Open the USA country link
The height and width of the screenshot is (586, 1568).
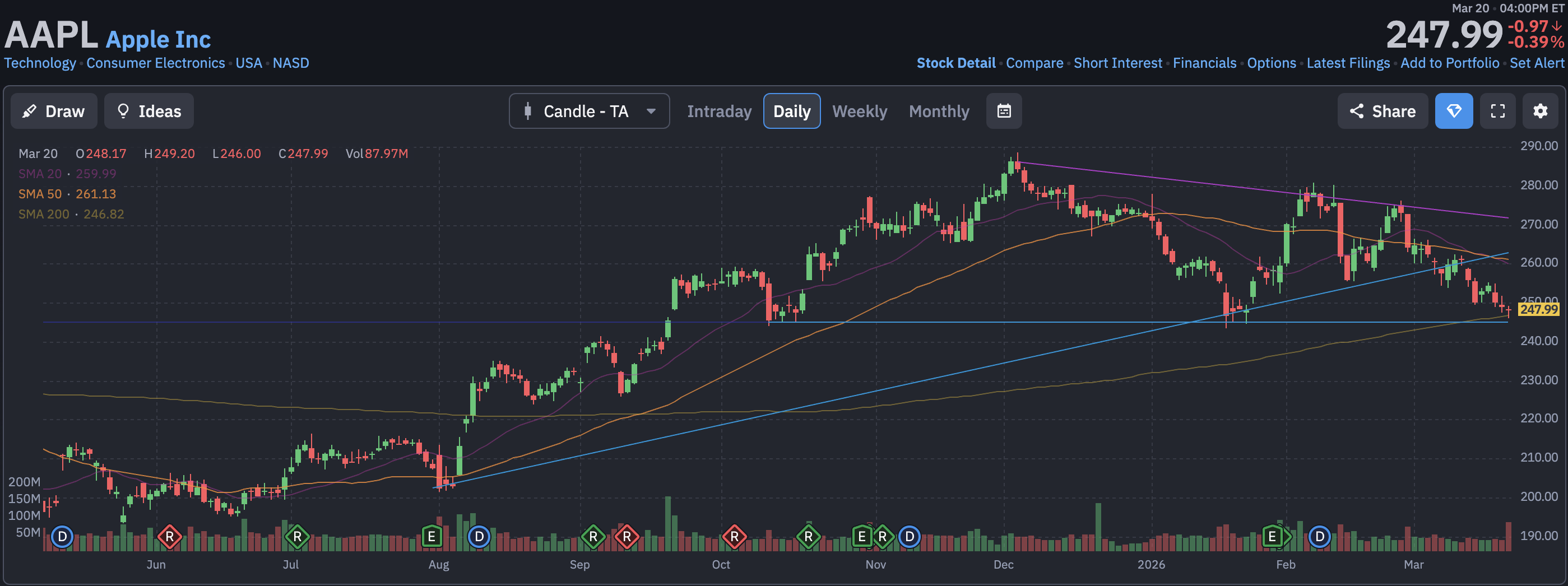click(248, 63)
